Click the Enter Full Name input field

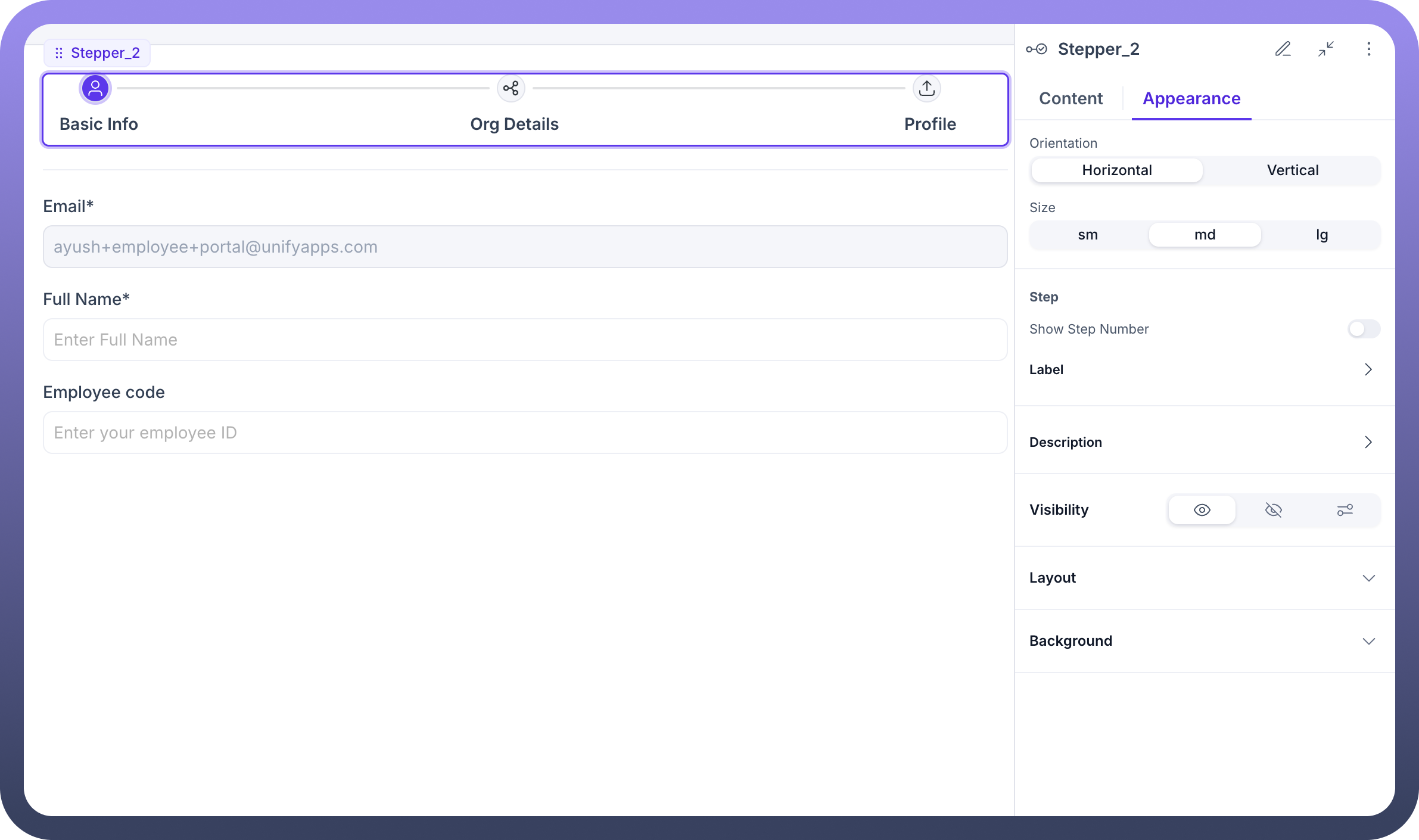524,340
